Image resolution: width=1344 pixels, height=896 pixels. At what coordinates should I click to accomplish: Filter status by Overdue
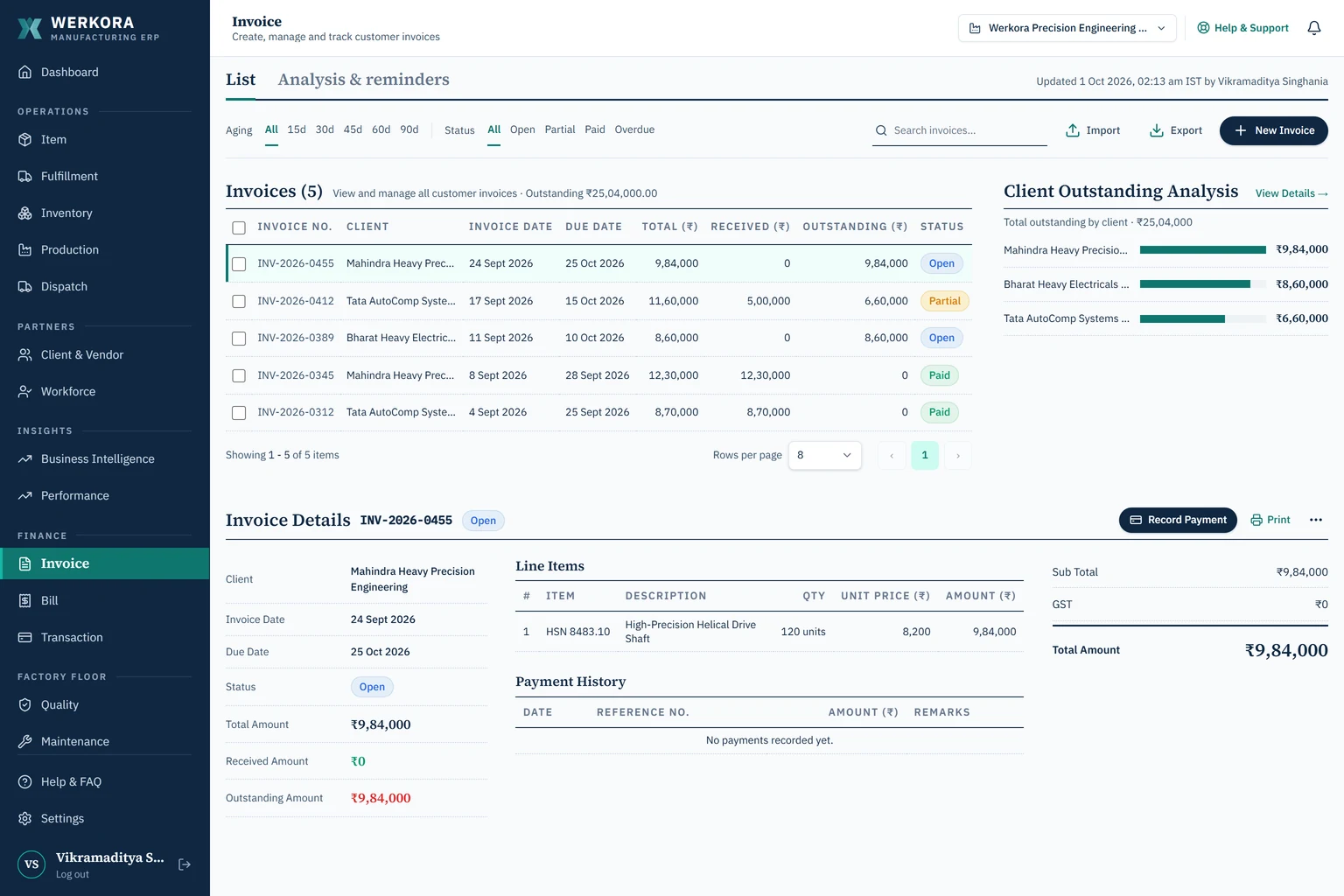coord(634,129)
